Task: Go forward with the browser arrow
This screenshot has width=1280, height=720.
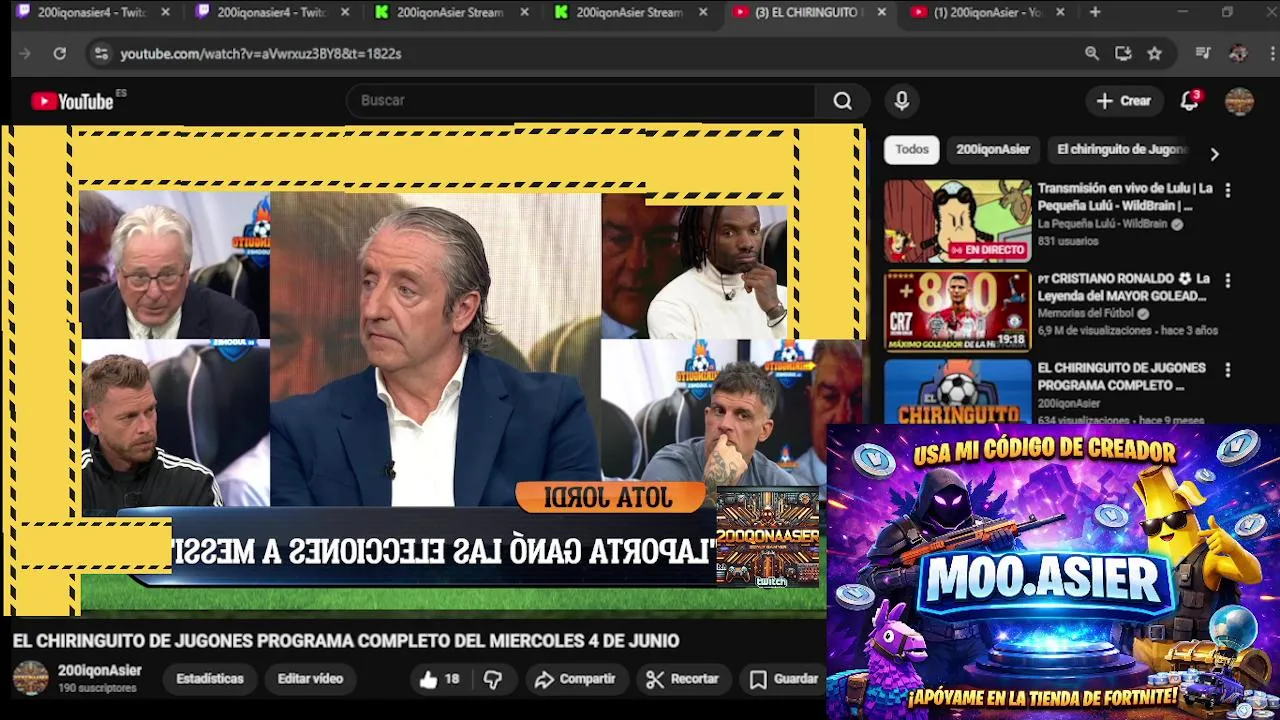Action: [25, 54]
